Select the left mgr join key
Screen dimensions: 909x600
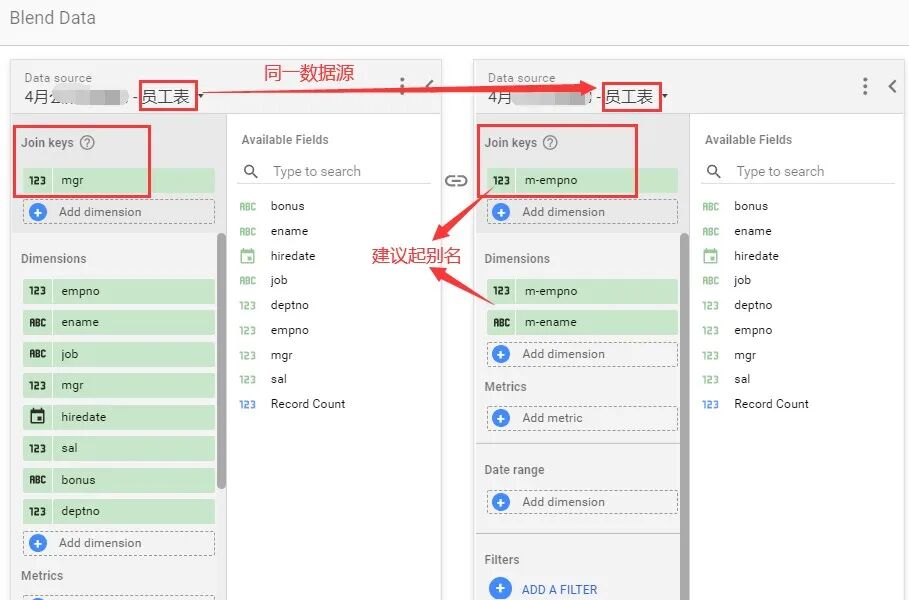pos(119,180)
